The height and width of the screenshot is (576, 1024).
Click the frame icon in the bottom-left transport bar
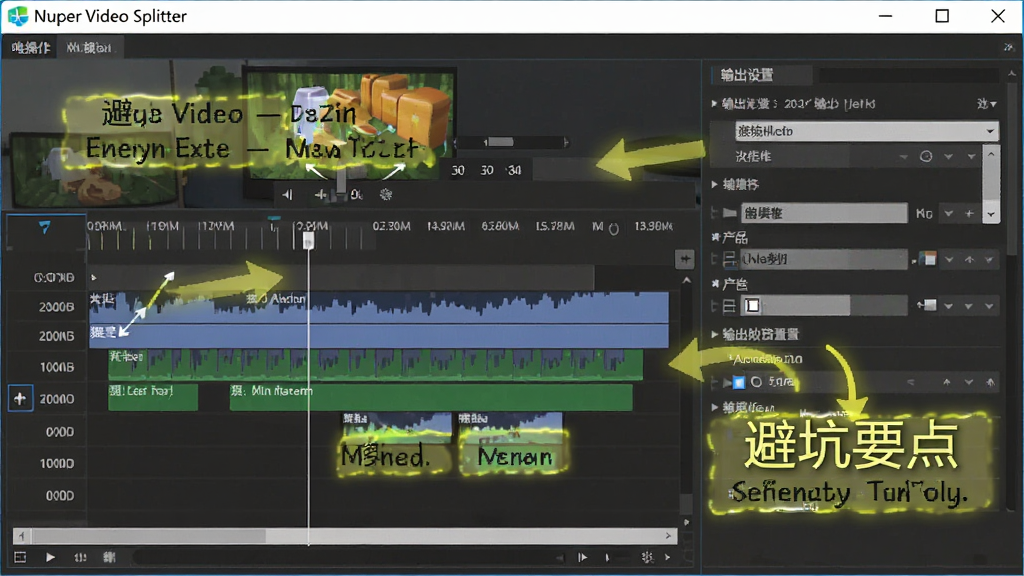[20, 557]
